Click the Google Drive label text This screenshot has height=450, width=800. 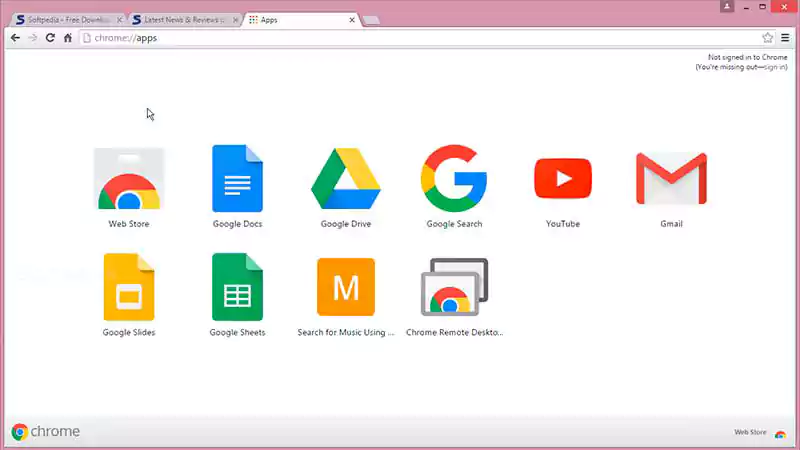pyautogui.click(x=346, y=224)
